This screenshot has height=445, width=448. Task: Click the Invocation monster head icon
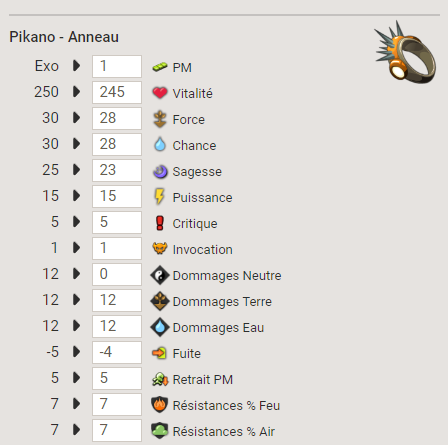tap(160, 248)
